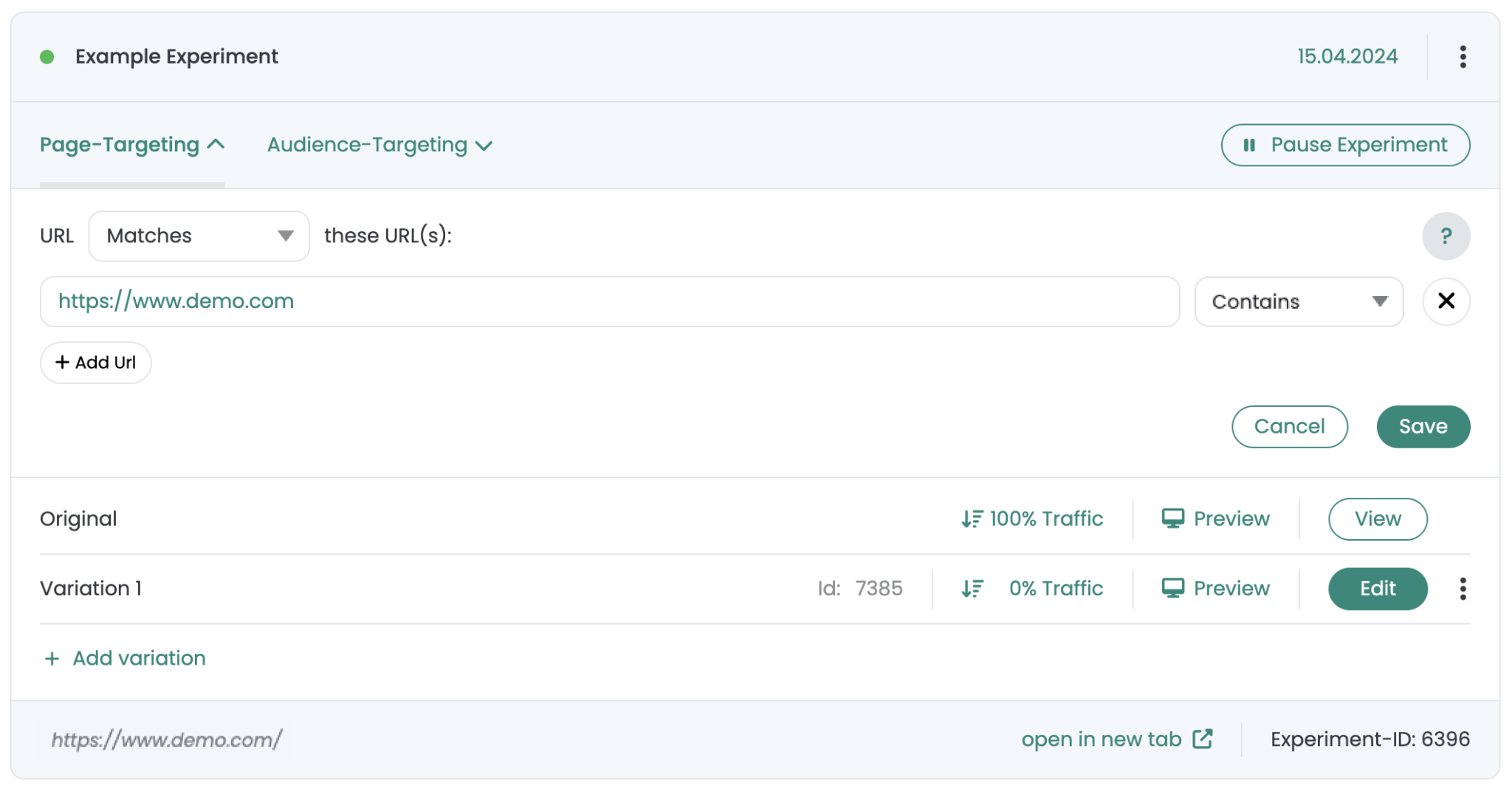Screen dimensions: 1512x791
Task: Click the monitor icon in Original row
Action: pos(1172,518)
